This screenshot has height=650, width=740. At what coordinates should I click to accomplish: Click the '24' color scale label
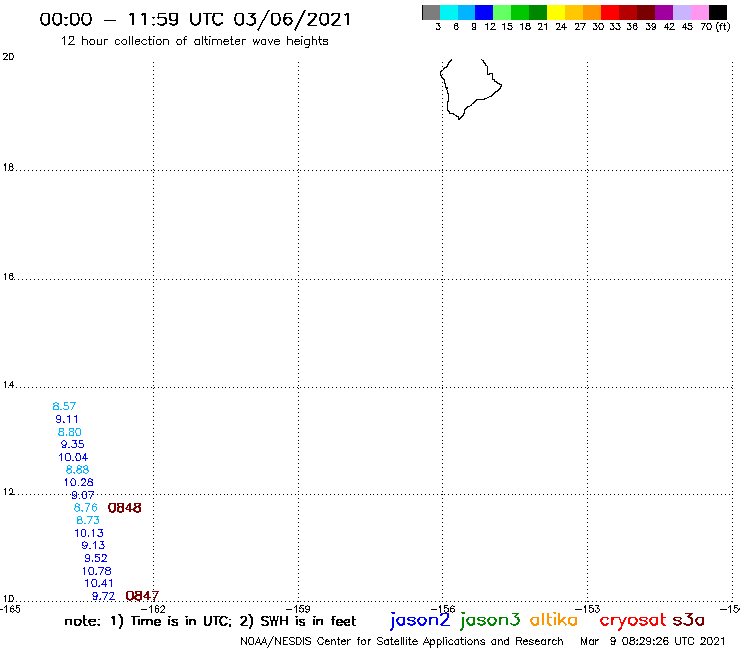click(561, 27)
